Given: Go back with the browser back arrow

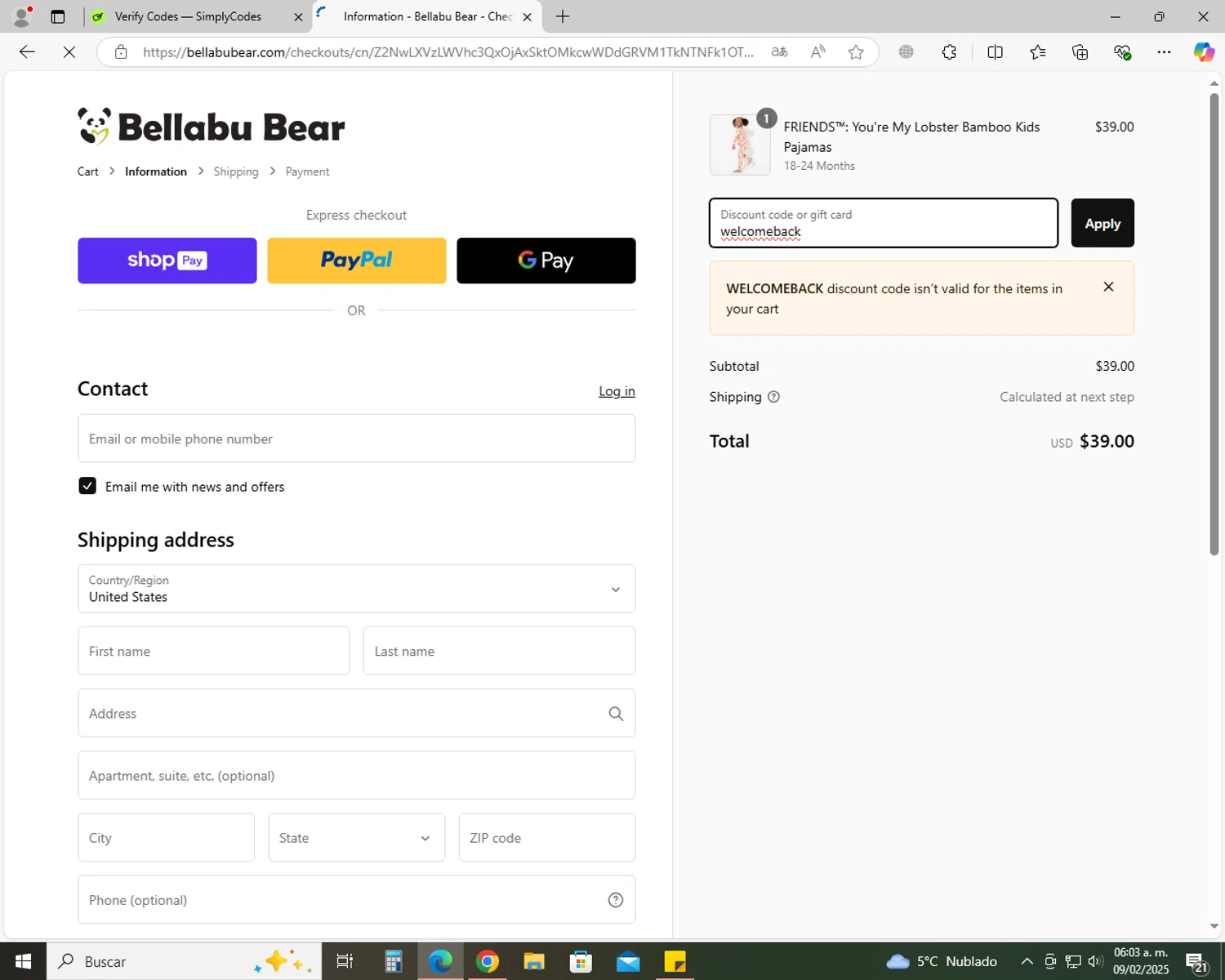Looking at the screenshot, I should (x=27, y=52).
